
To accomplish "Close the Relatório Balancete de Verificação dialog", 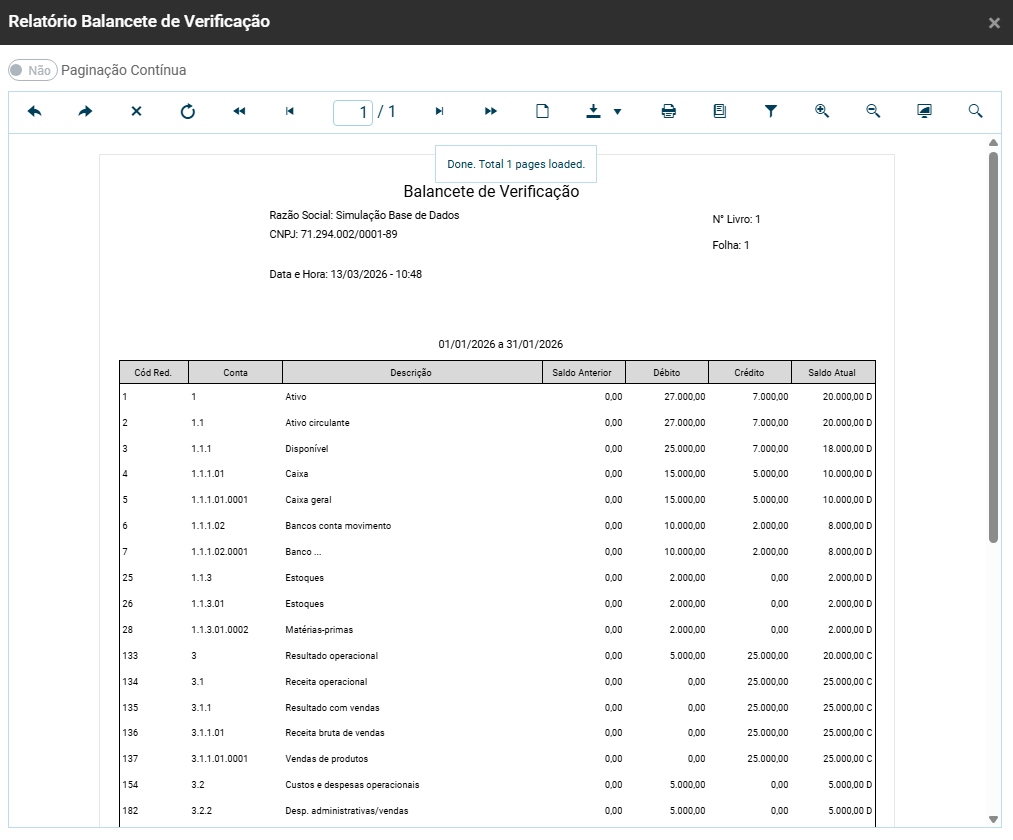I will pos(994,22).
